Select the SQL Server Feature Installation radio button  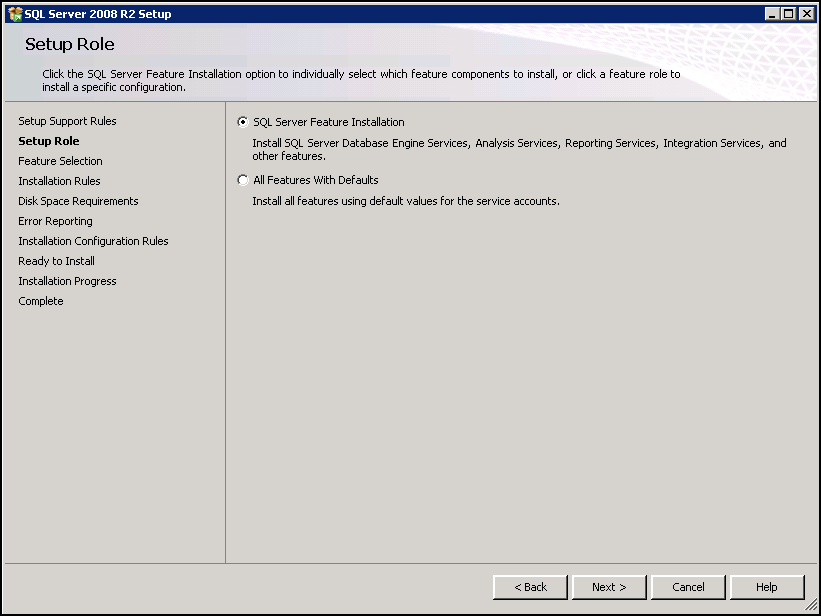pos(242,122)
